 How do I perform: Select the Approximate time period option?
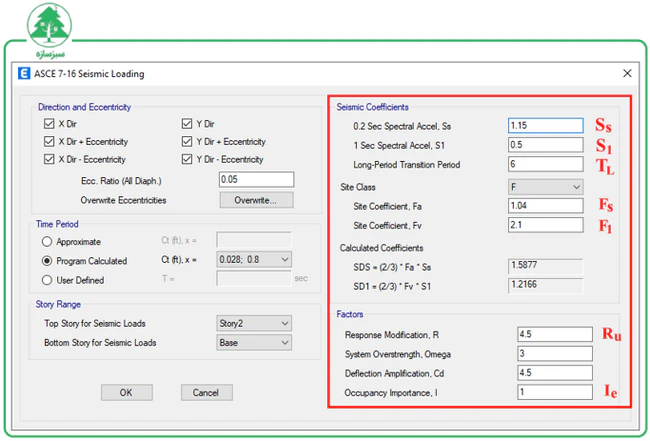[x=47, y=242]
